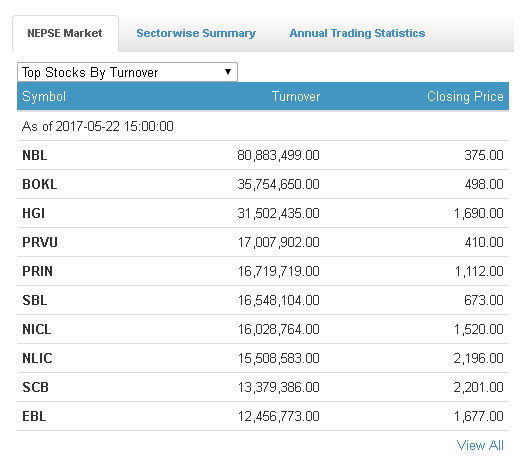
Task: Open the NBL stock symbol
Action: [x=35, y=155]
